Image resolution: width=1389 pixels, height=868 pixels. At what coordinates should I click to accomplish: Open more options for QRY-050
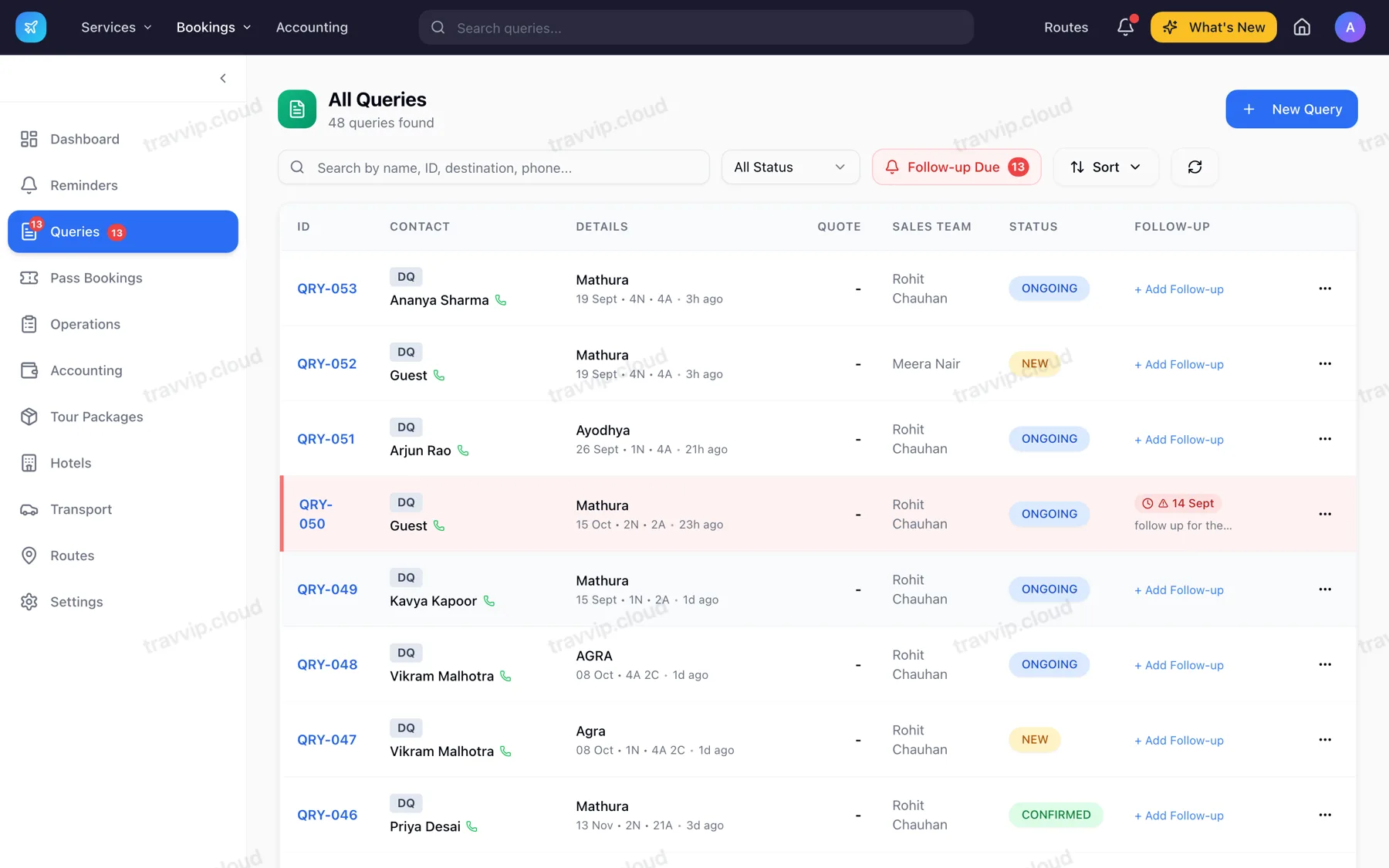[1325, 514]
